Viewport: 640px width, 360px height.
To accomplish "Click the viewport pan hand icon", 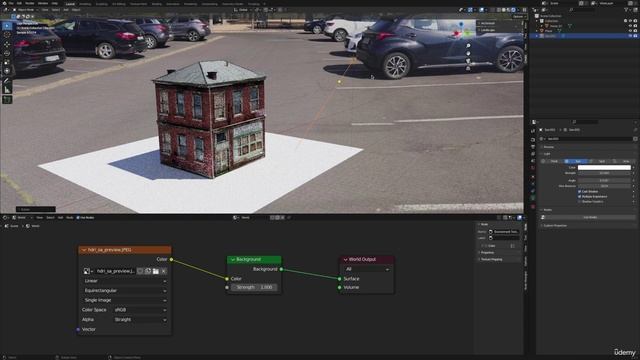I will [x=468, y=53].
